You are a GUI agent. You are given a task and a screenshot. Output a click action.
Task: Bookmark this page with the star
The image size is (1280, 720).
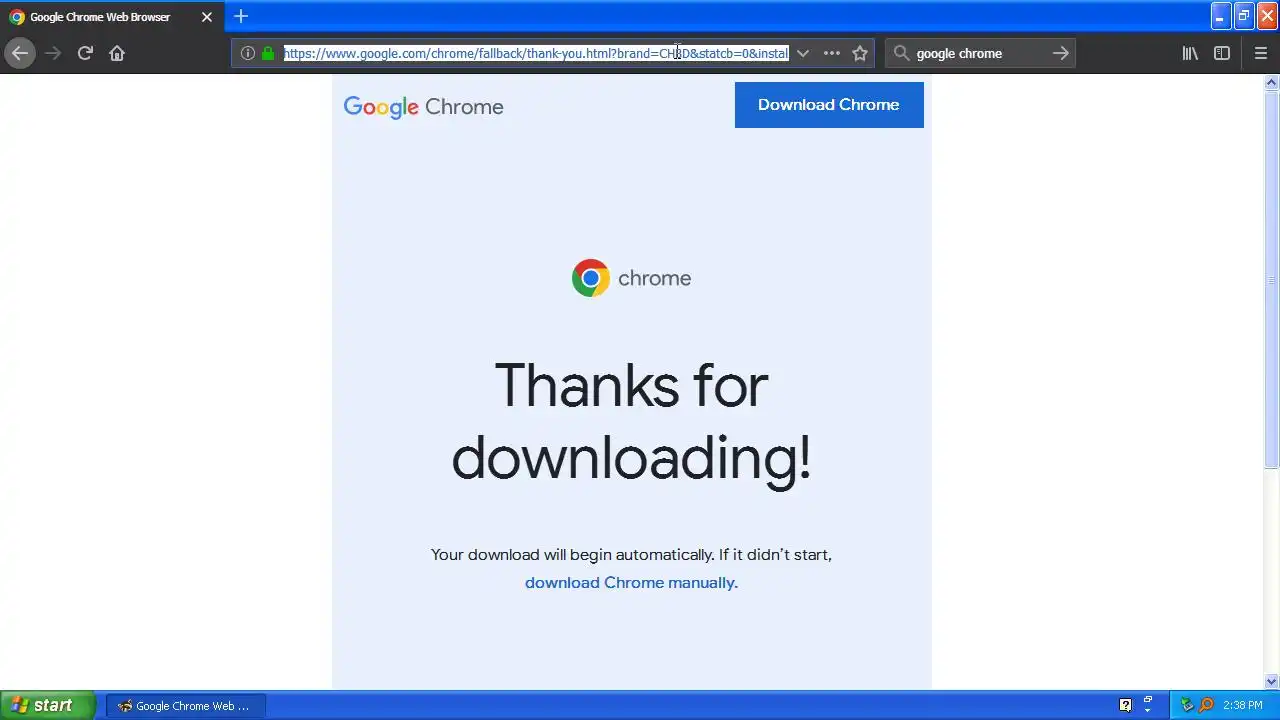(x=860, y=53)
